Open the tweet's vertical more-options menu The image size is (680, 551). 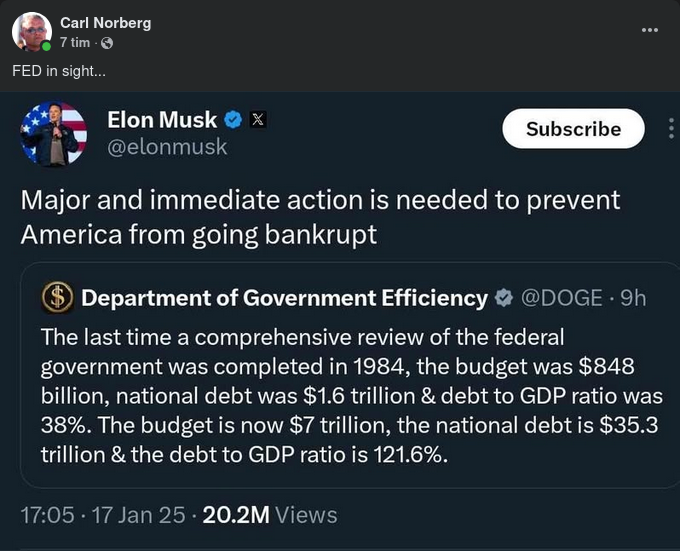670,129
